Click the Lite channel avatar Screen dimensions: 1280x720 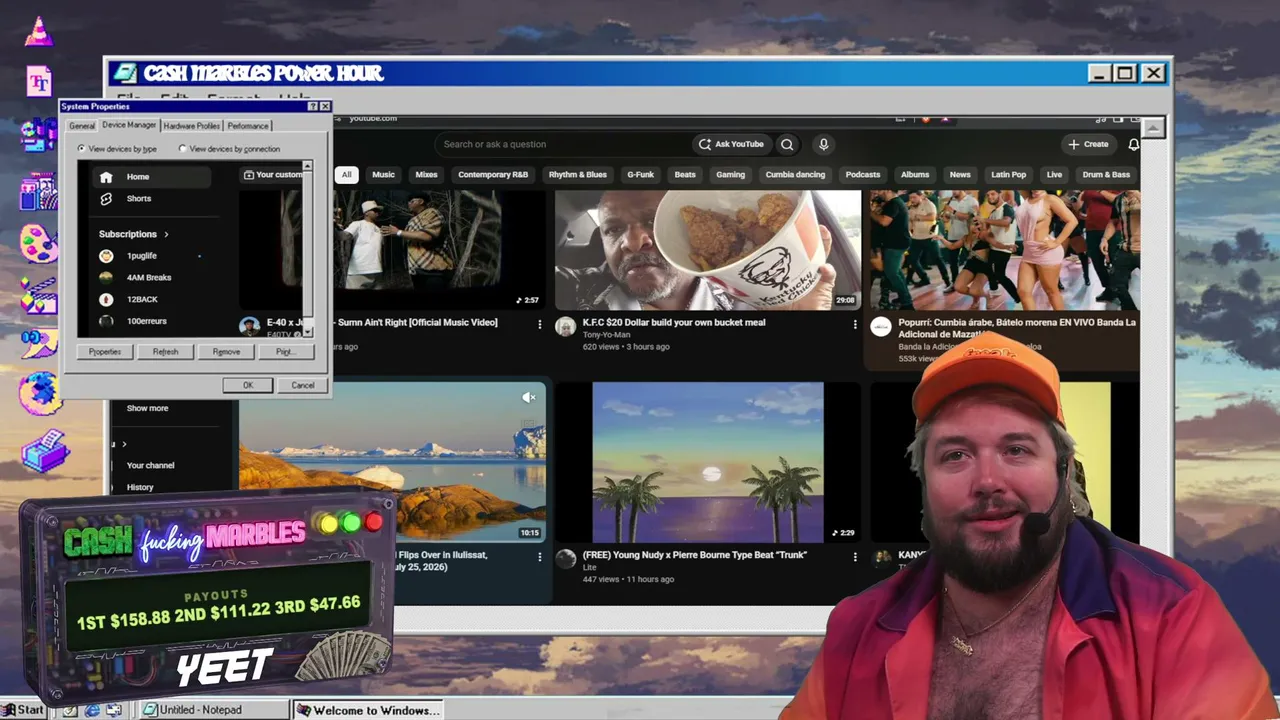click(x=566, y=558)
